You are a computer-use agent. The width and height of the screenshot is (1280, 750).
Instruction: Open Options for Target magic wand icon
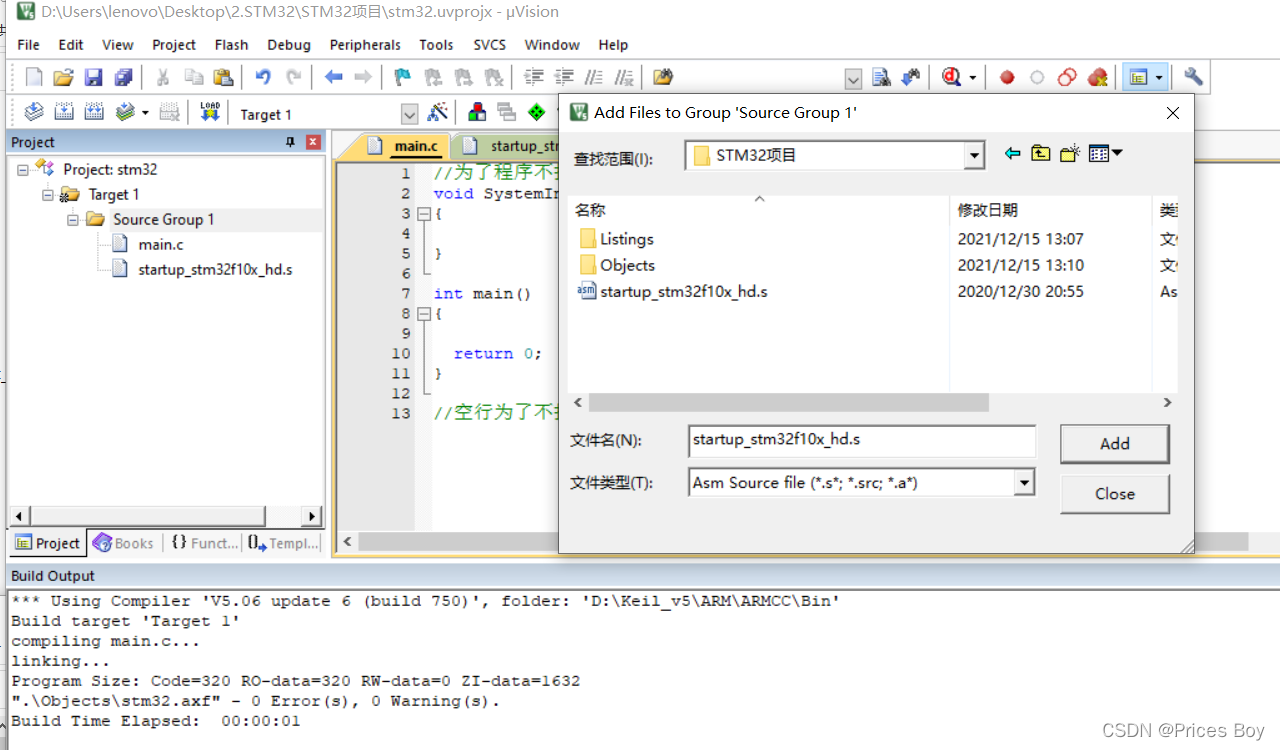pos(438,112)
